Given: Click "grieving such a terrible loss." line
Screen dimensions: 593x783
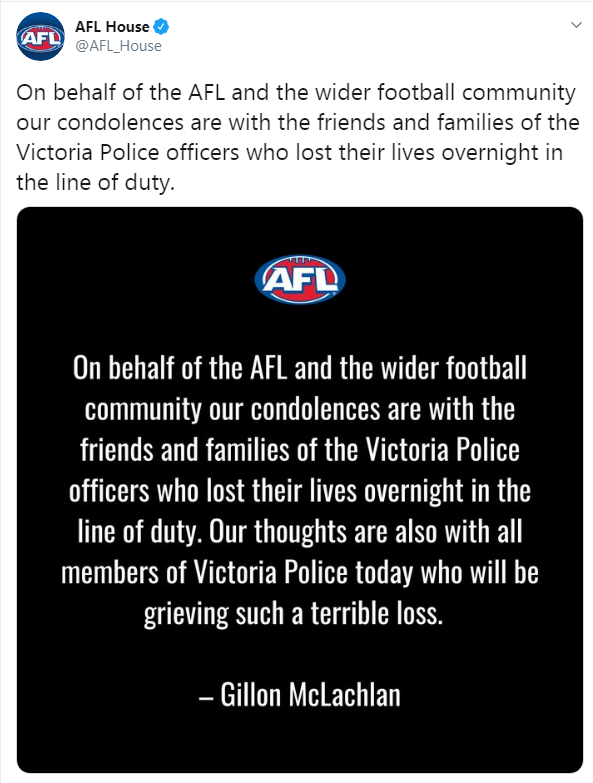Looking at the screenshot, I should coord(293,613).
